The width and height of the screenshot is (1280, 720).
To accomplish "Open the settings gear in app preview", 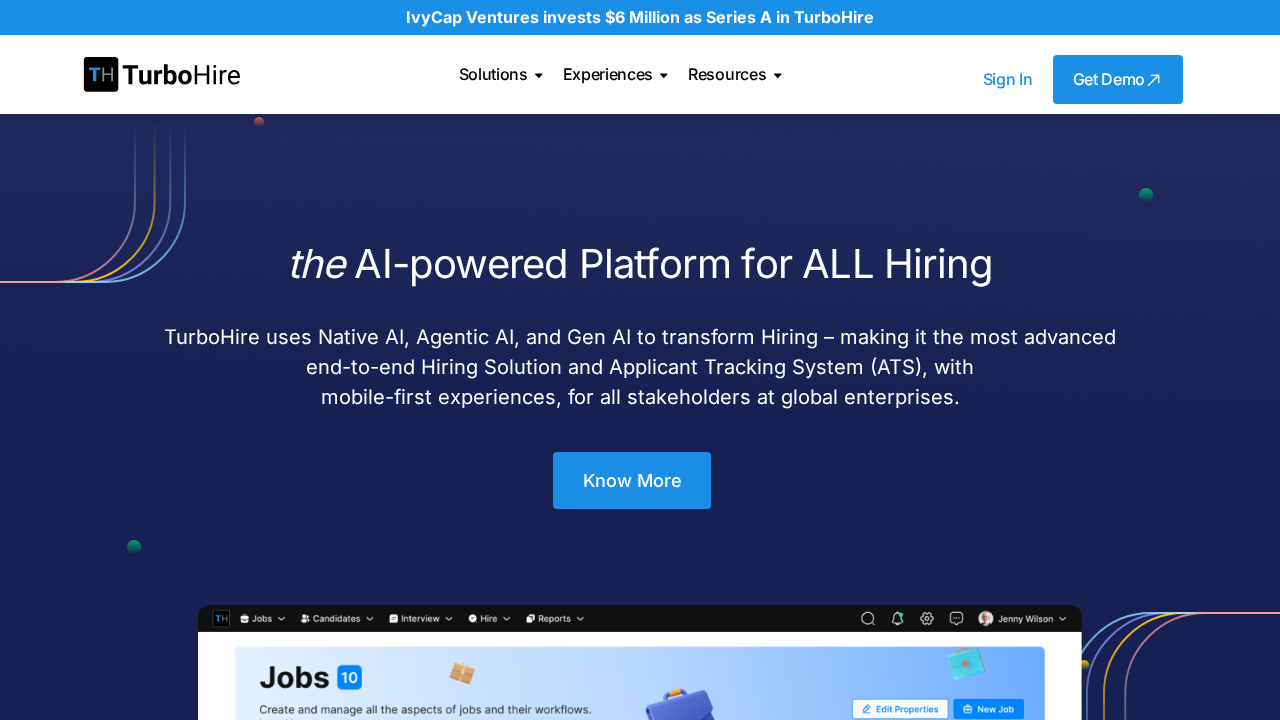I will [x=927, y=619].
